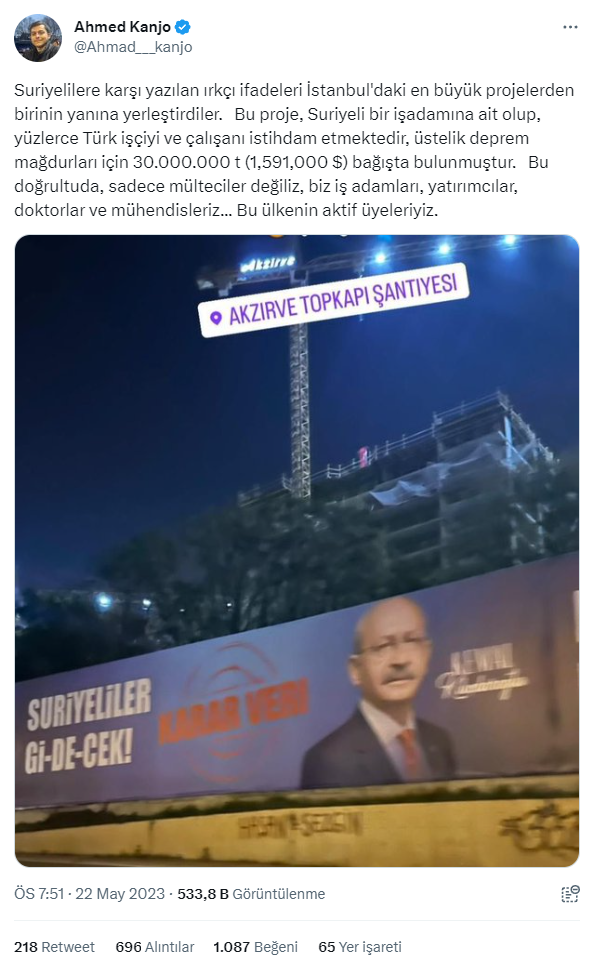Click the tweet text body
Screen dimensions: 589x971
(294, 150)
